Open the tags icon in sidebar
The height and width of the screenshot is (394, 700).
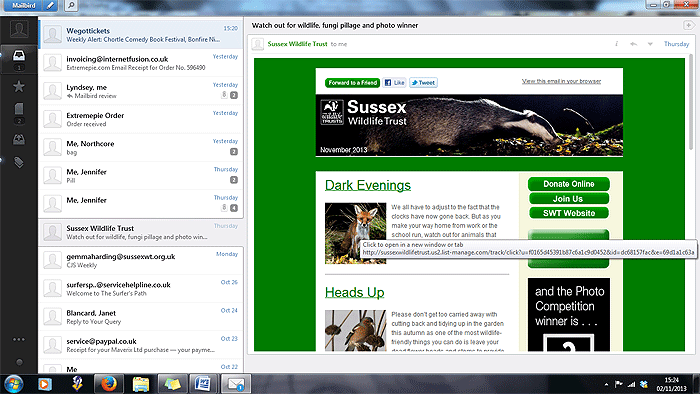(19, 162)
